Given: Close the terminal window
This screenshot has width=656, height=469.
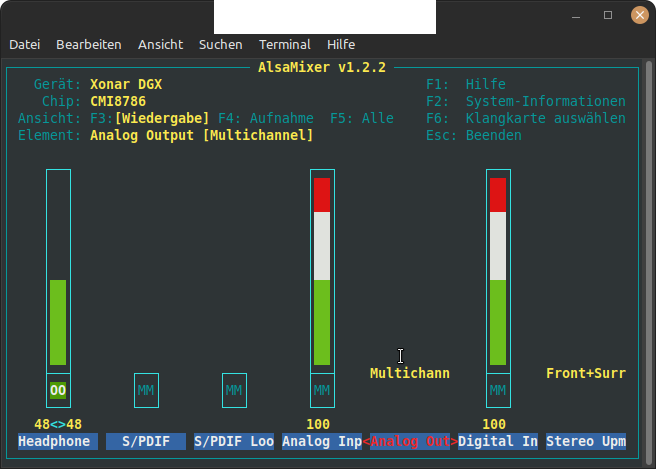Looking at the screenshot, I should click(x=640, y=15).
